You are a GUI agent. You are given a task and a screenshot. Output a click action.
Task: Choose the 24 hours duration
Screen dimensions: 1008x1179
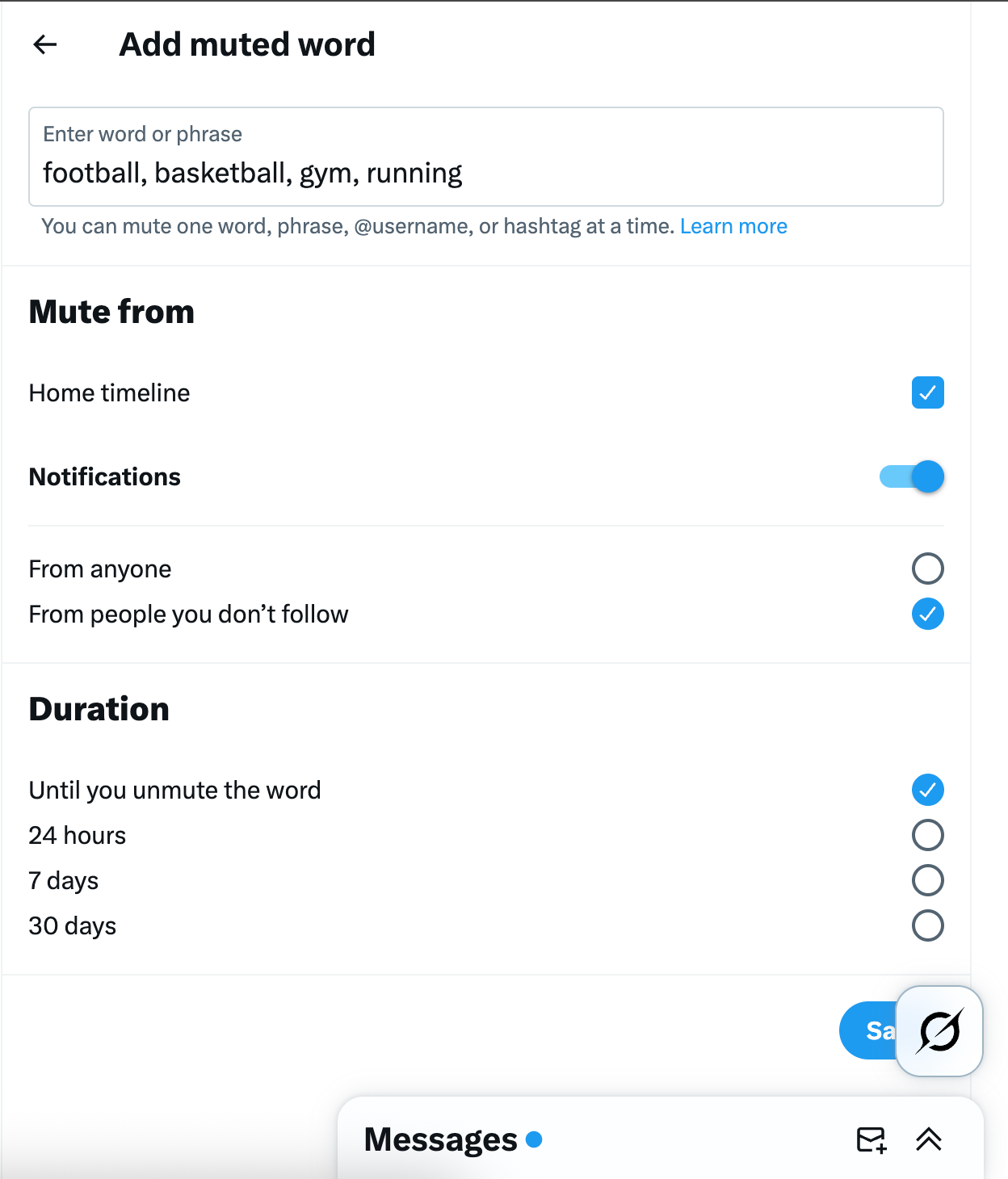[927, 835]
